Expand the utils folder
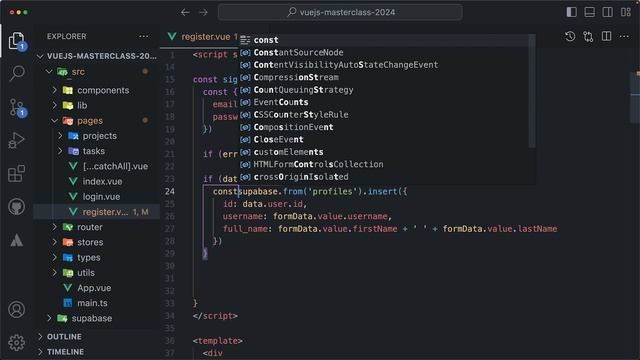 pyautogui.click(x=97, y=273)
